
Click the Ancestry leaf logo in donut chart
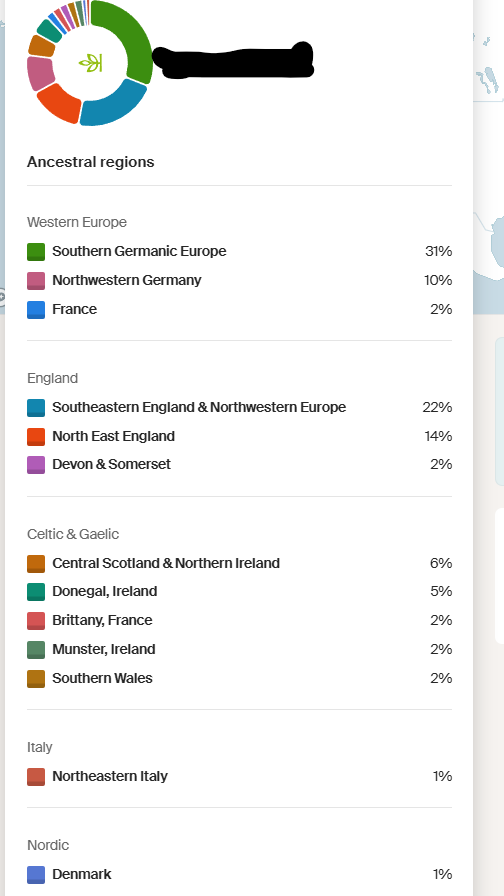coord(90,63)
